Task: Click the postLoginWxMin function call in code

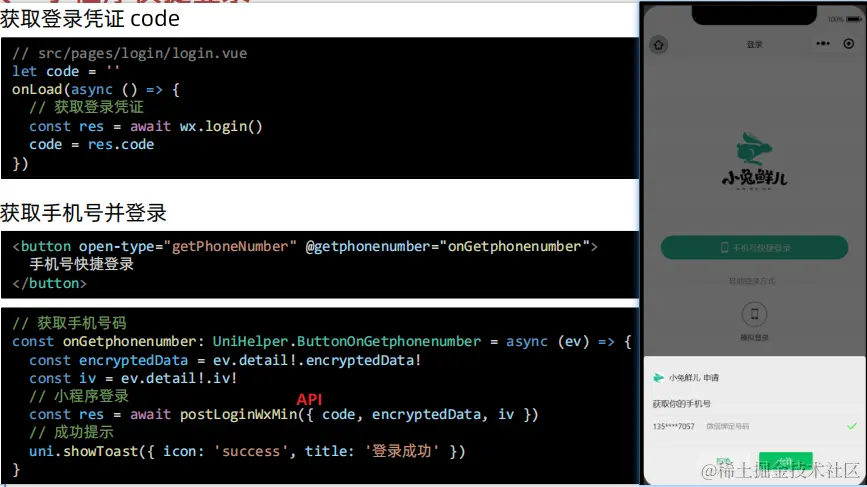Action: pos(239,415)
